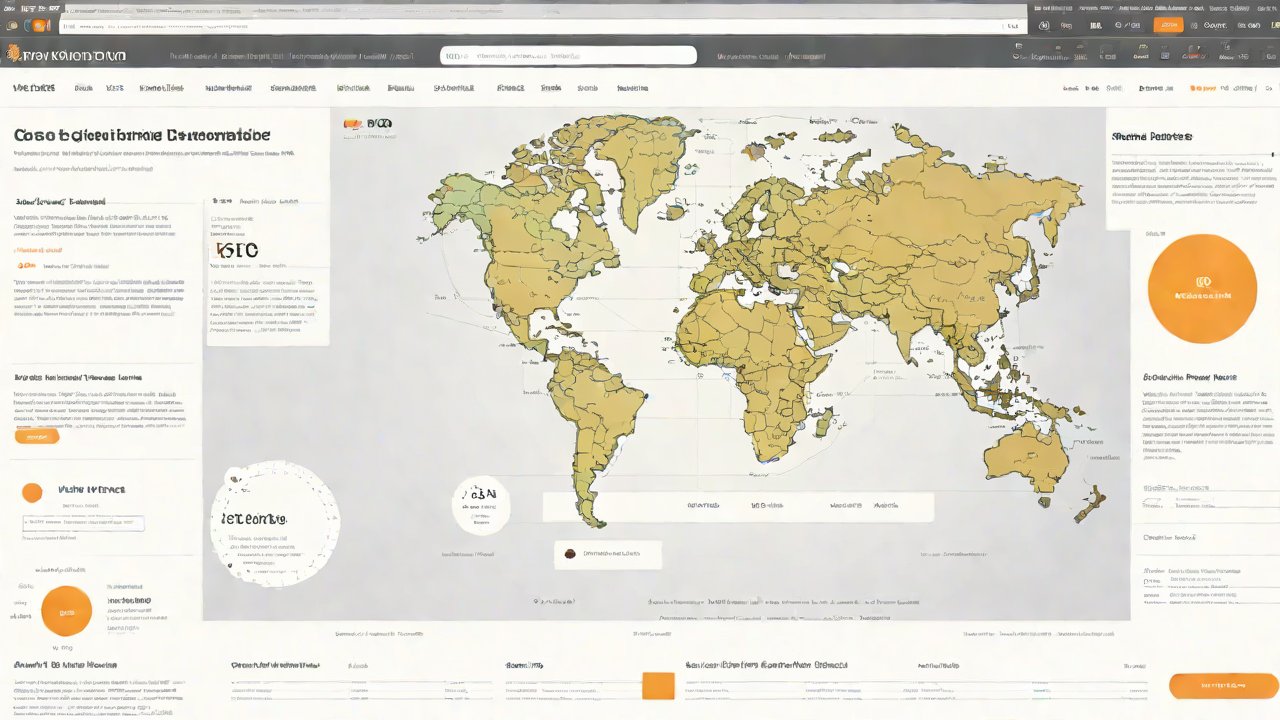Click the large orange circle badge on the right
The height and width of the screenshot is (720, 1280).
tap(1202, 289)
